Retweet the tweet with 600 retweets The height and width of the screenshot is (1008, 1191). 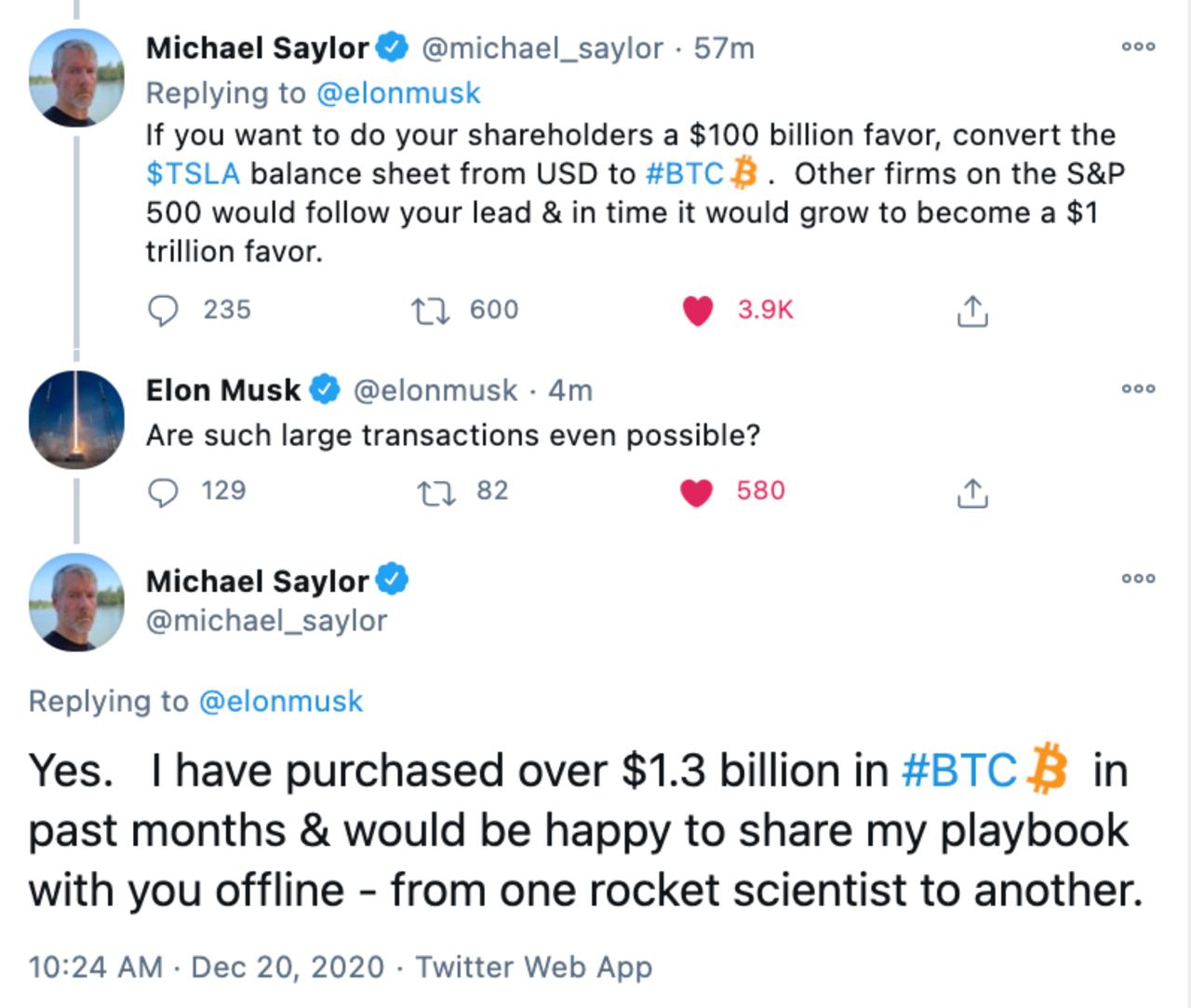tap(431, 310)
